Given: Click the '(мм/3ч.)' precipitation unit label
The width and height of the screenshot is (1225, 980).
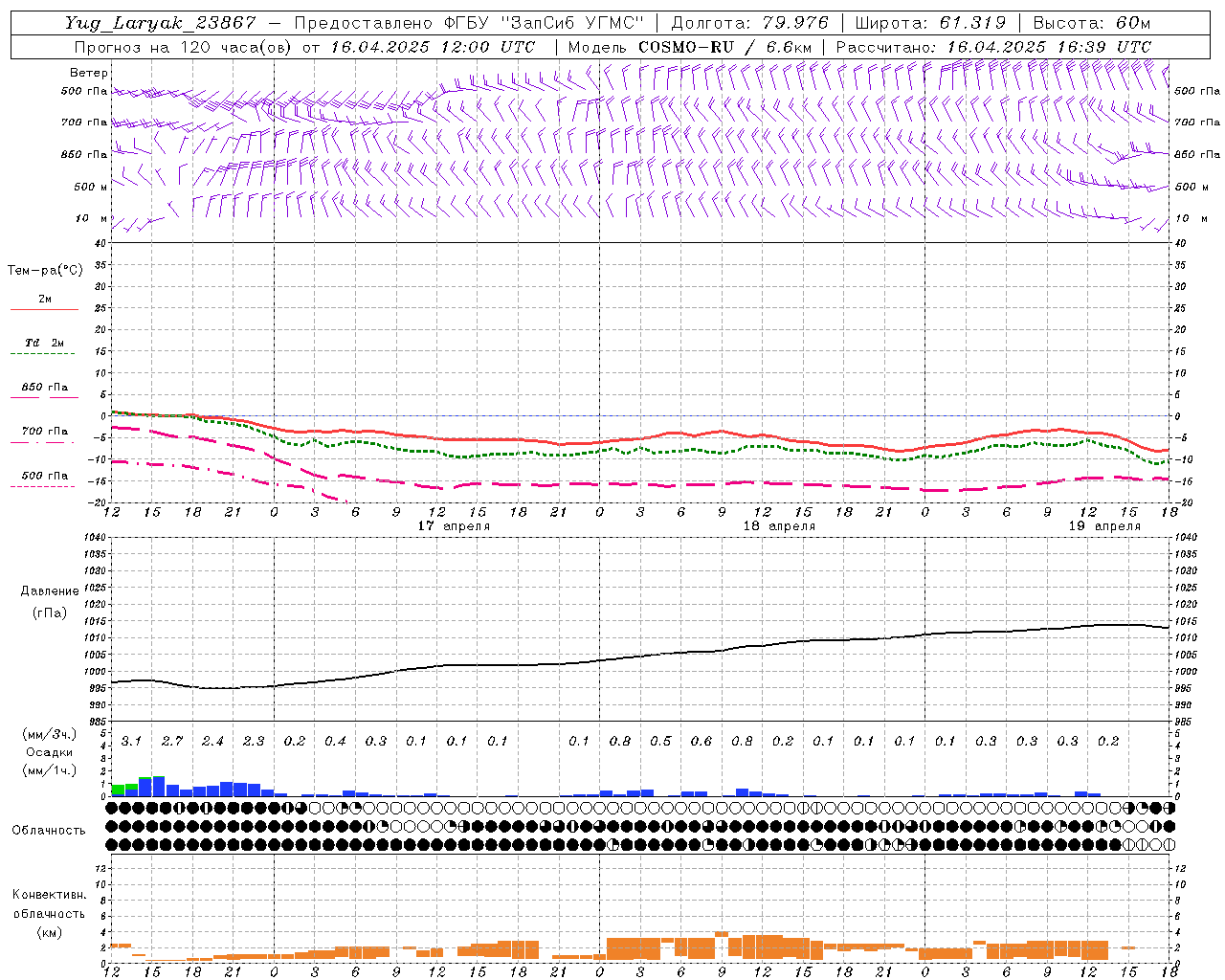Looking at the screenshot, I should tap(49, 734).
